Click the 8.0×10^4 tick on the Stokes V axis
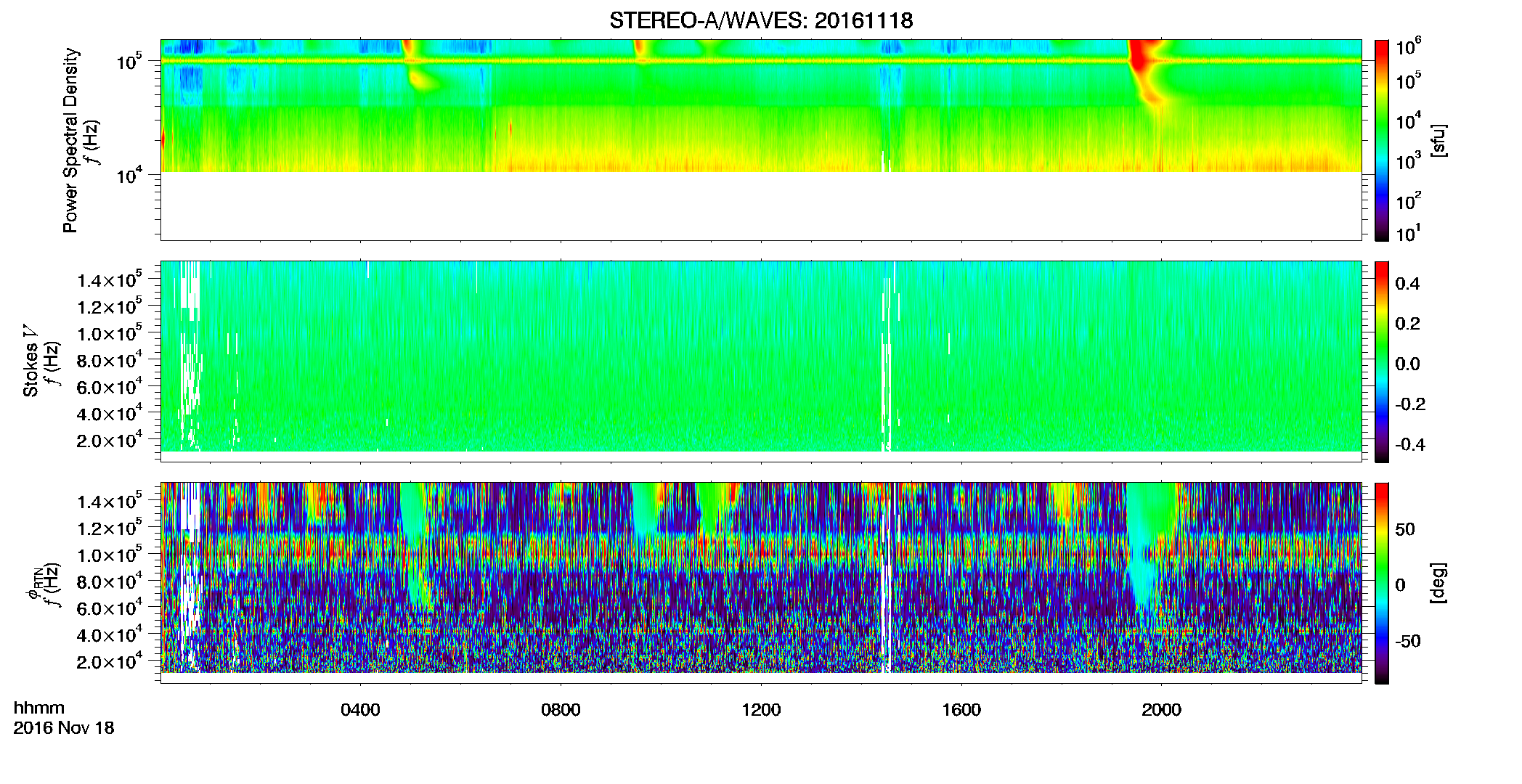Screen dimensions: 1522x784 tap(110, 361)
